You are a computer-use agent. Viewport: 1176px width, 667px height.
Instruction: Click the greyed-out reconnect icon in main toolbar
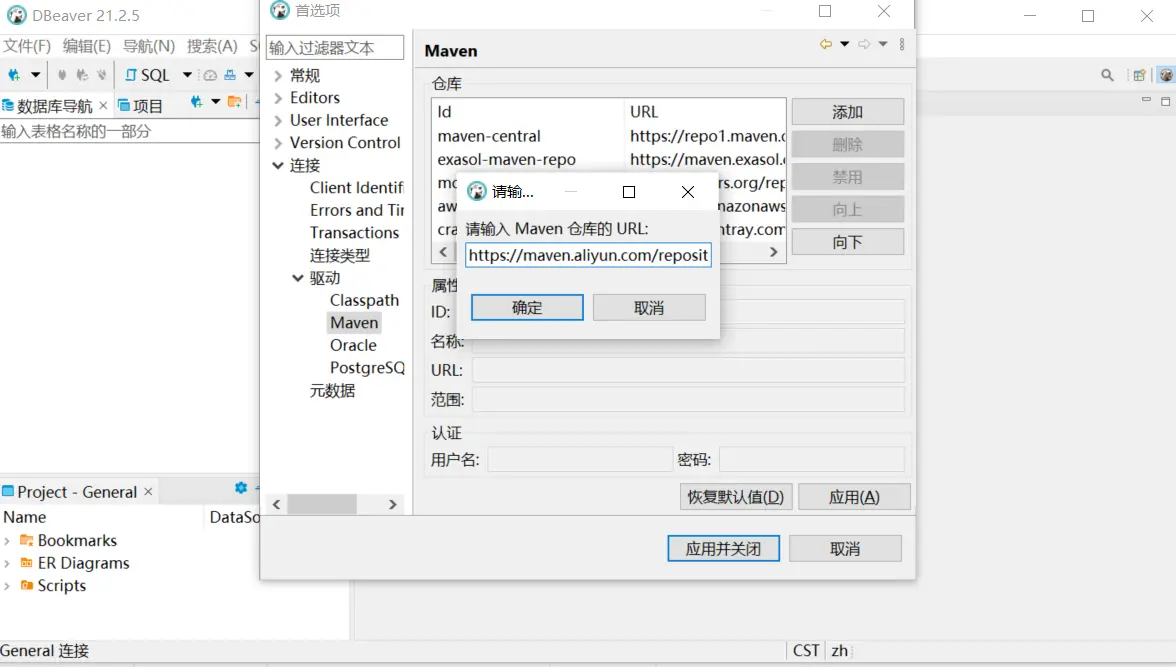(82, 75)
